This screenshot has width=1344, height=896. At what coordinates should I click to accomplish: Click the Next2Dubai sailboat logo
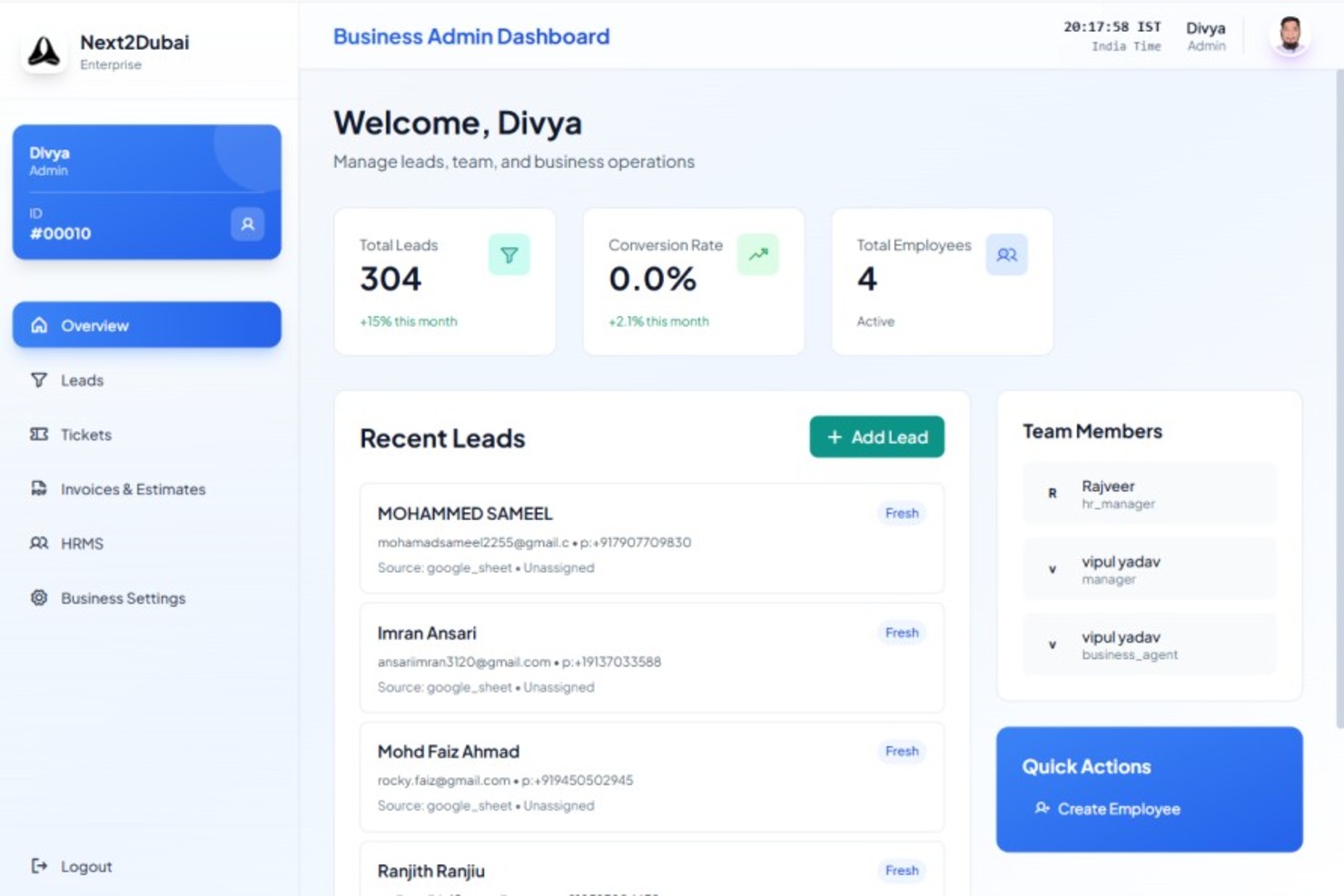pyautogui.click(x=43, y=52)
